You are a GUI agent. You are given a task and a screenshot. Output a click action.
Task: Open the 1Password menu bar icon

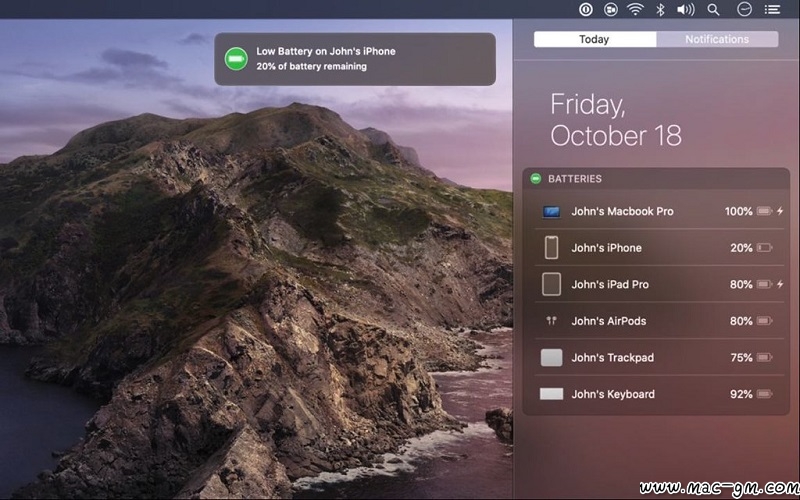[x=586, y=9]
